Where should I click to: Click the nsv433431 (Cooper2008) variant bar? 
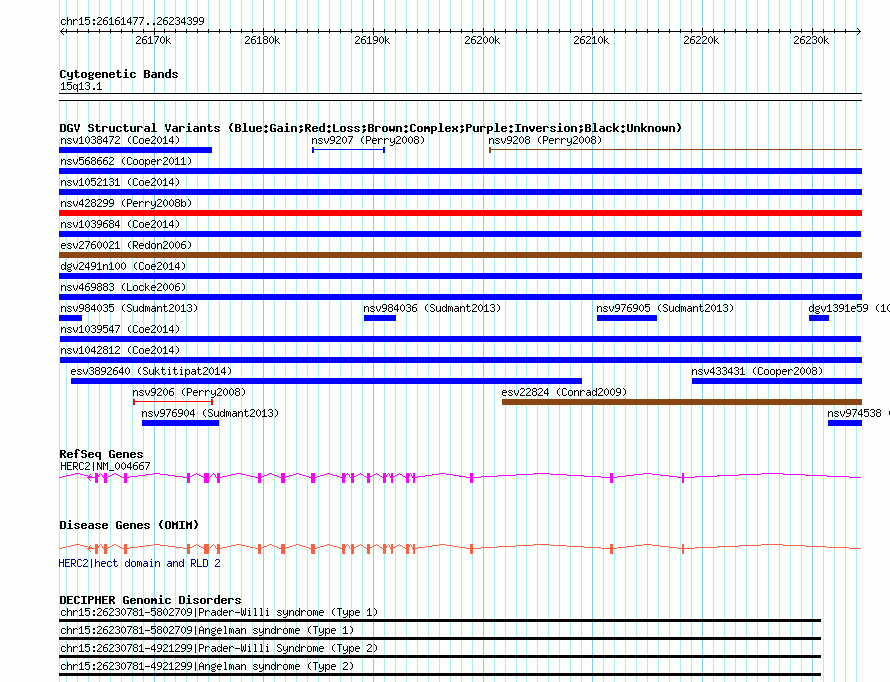tap(775, 381)
